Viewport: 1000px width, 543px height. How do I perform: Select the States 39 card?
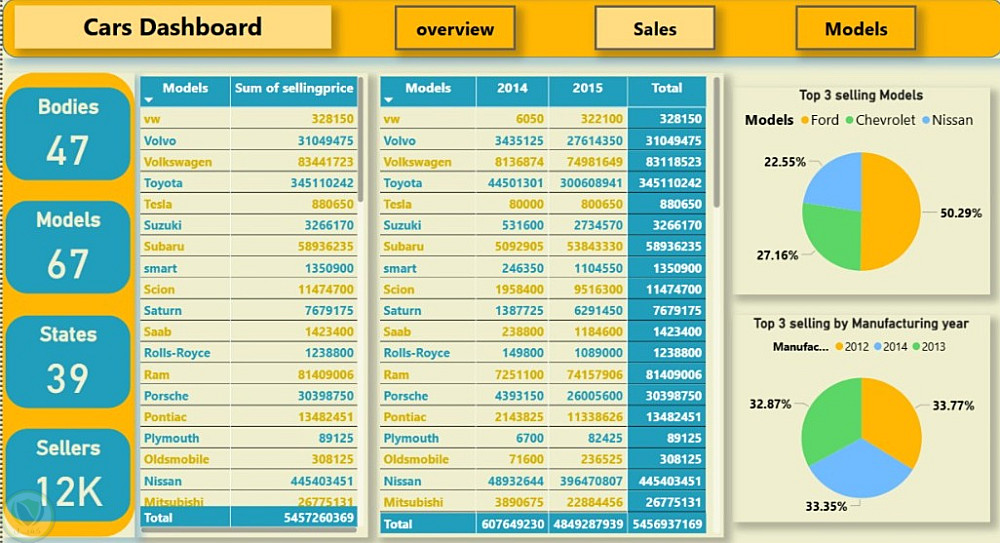(68, 361)
